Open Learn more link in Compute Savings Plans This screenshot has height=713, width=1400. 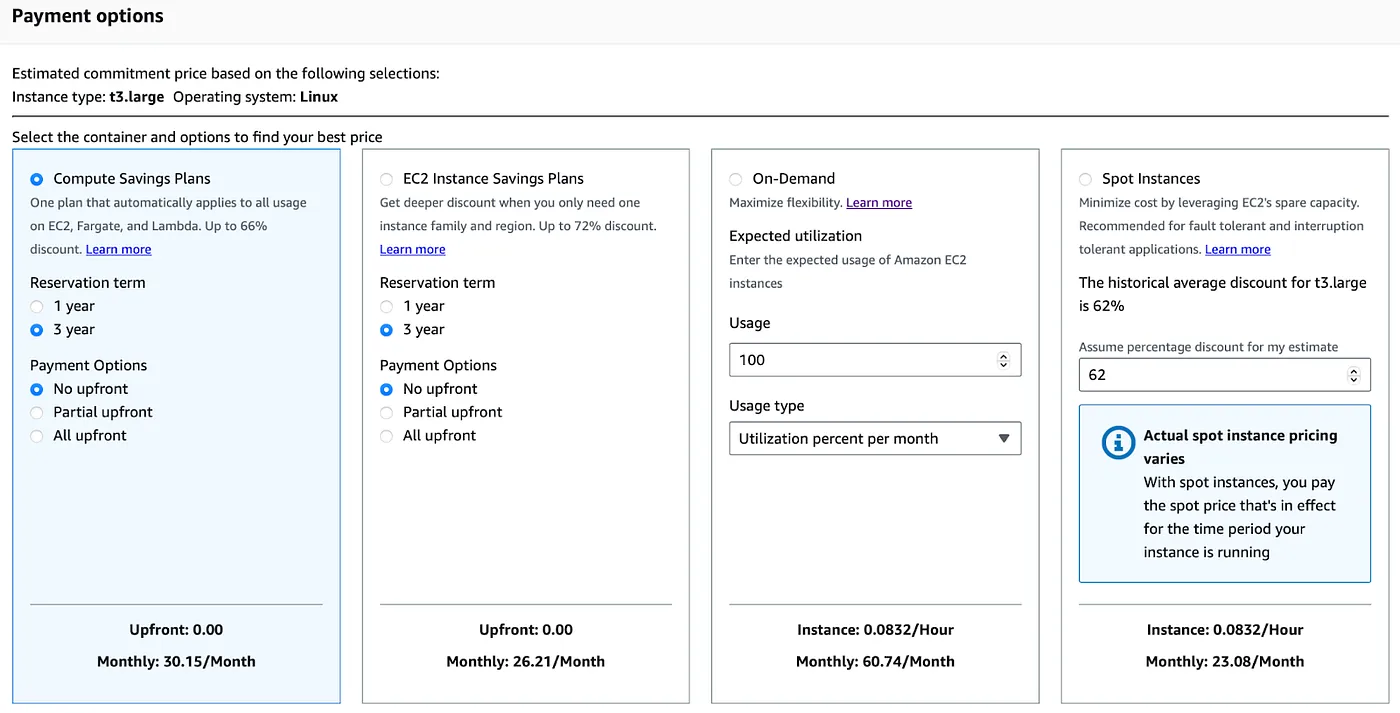point(118,249)
